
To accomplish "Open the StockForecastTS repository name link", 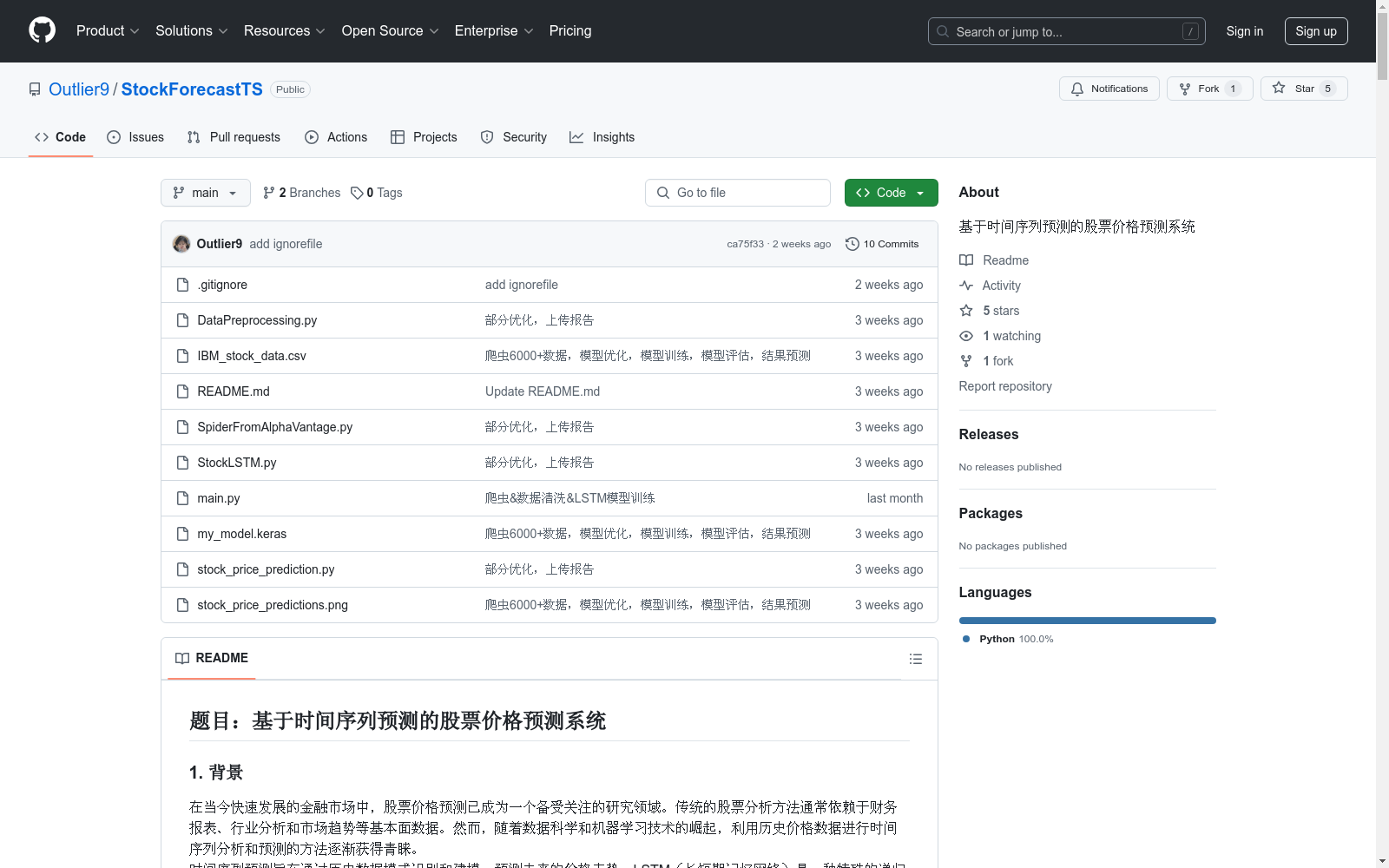I will (192, 89).
